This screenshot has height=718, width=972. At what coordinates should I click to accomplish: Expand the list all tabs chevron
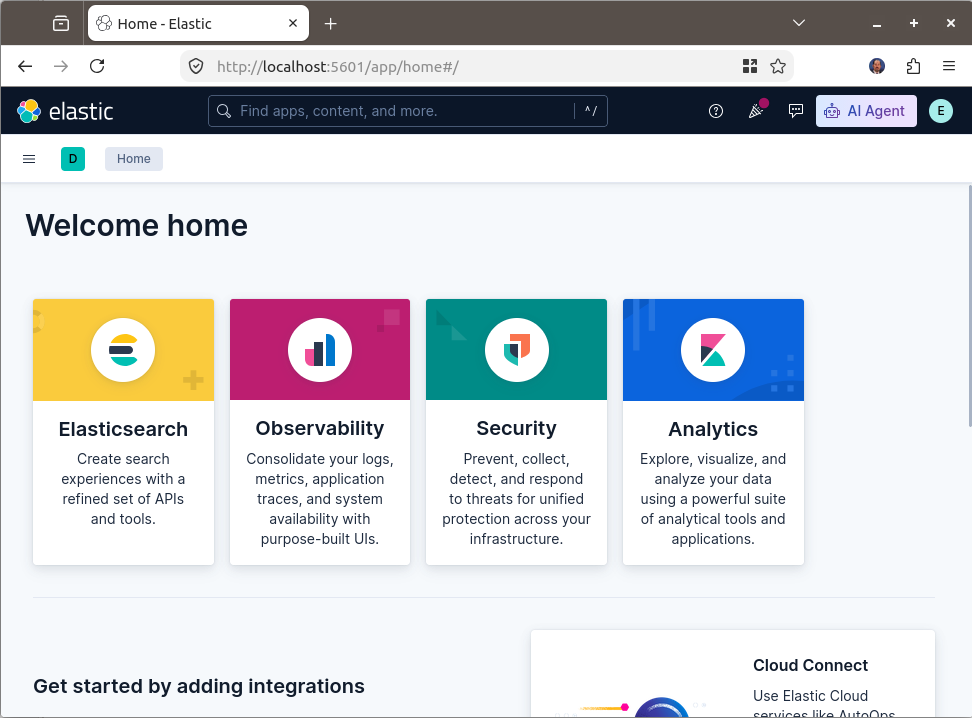pos(799,23)
